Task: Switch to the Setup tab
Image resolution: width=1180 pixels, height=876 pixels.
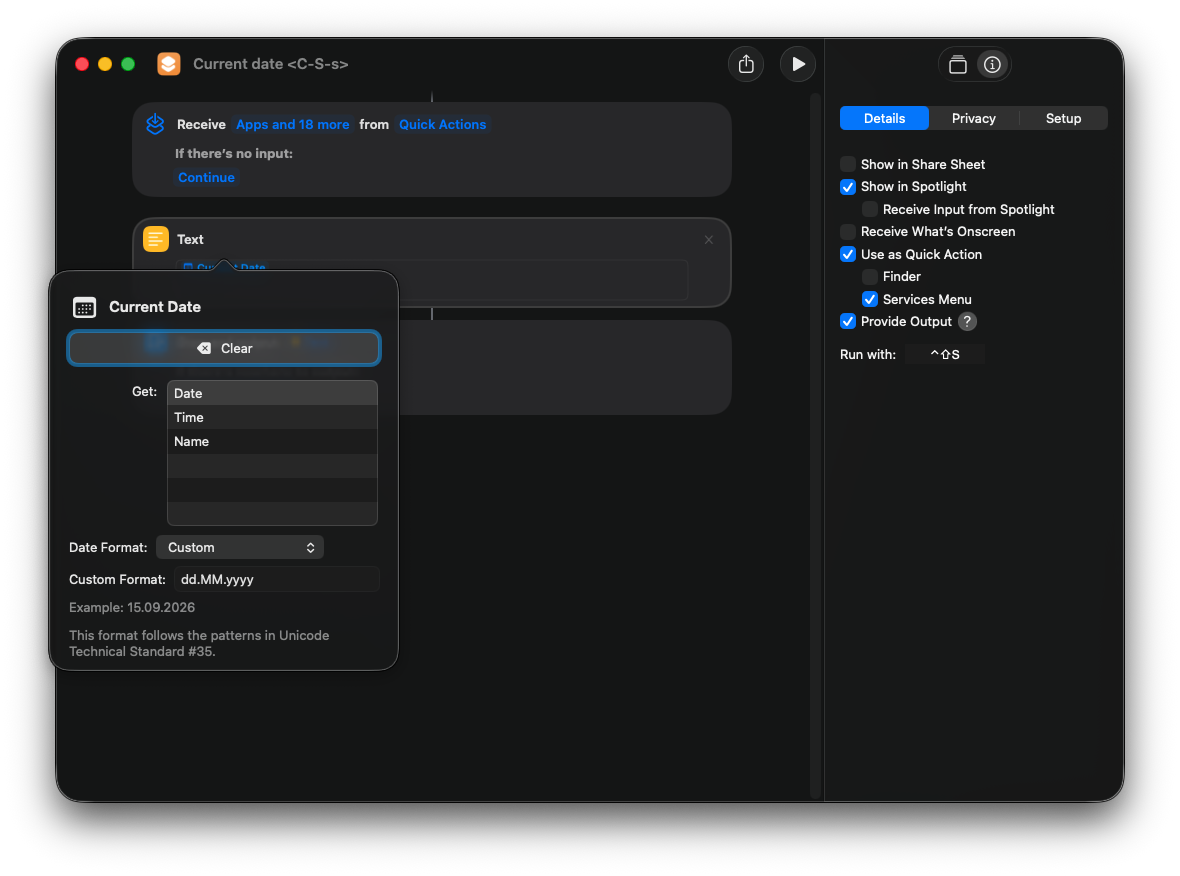Action: [1062, 118]
